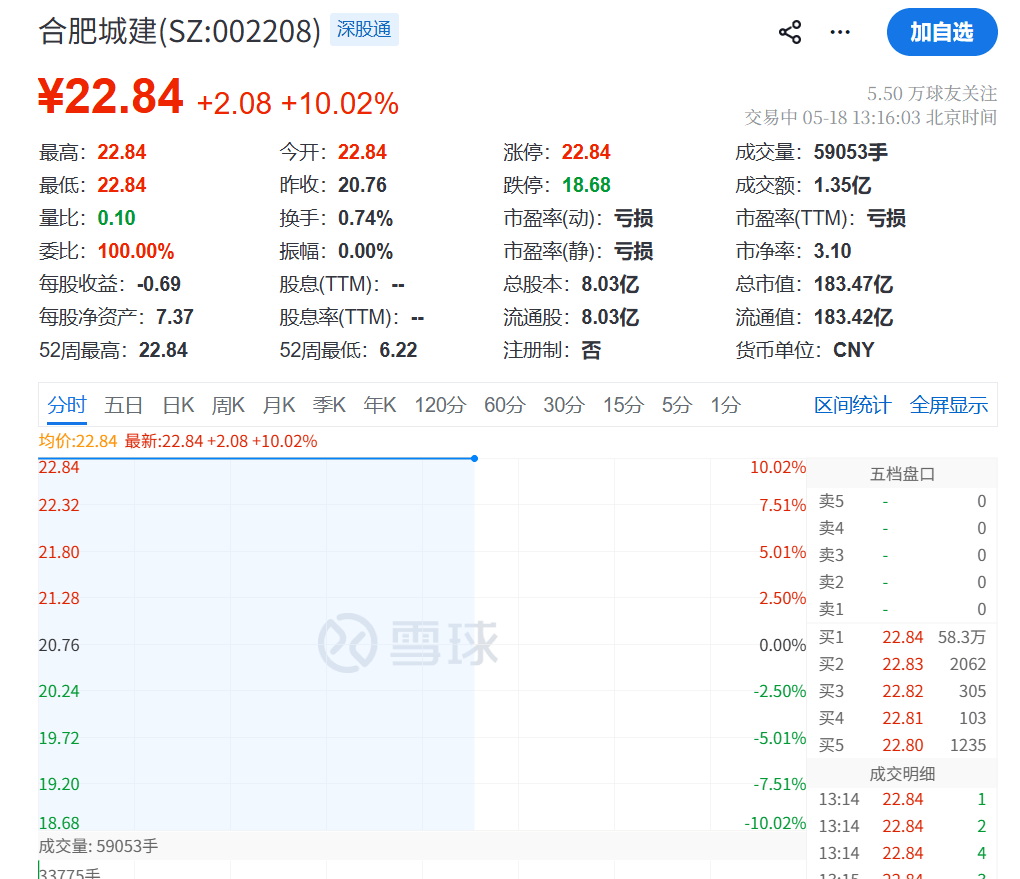Click the 买3 row volume 305
This screenshot has width=1020, height=879.
click(972, 691)
